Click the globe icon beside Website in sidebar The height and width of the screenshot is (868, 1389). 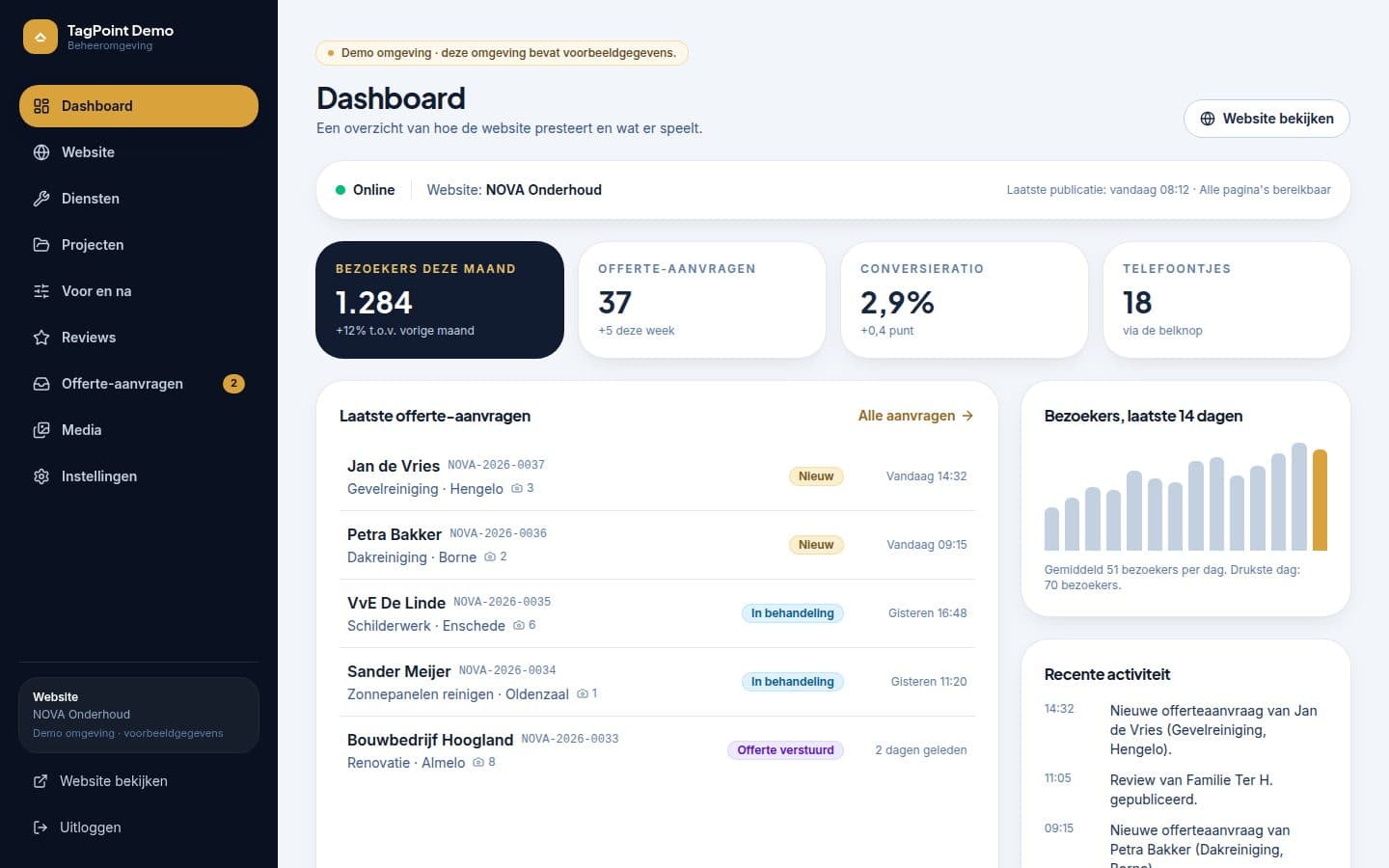[41, 152]
